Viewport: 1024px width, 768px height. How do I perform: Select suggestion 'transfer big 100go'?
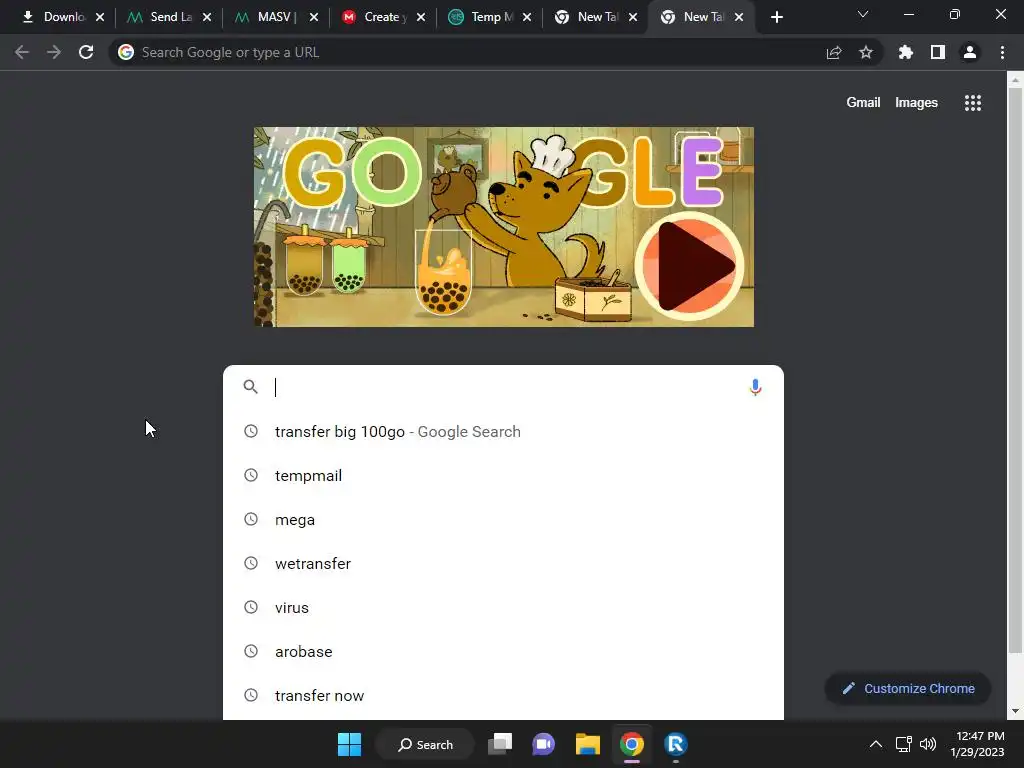coord(503,432)
